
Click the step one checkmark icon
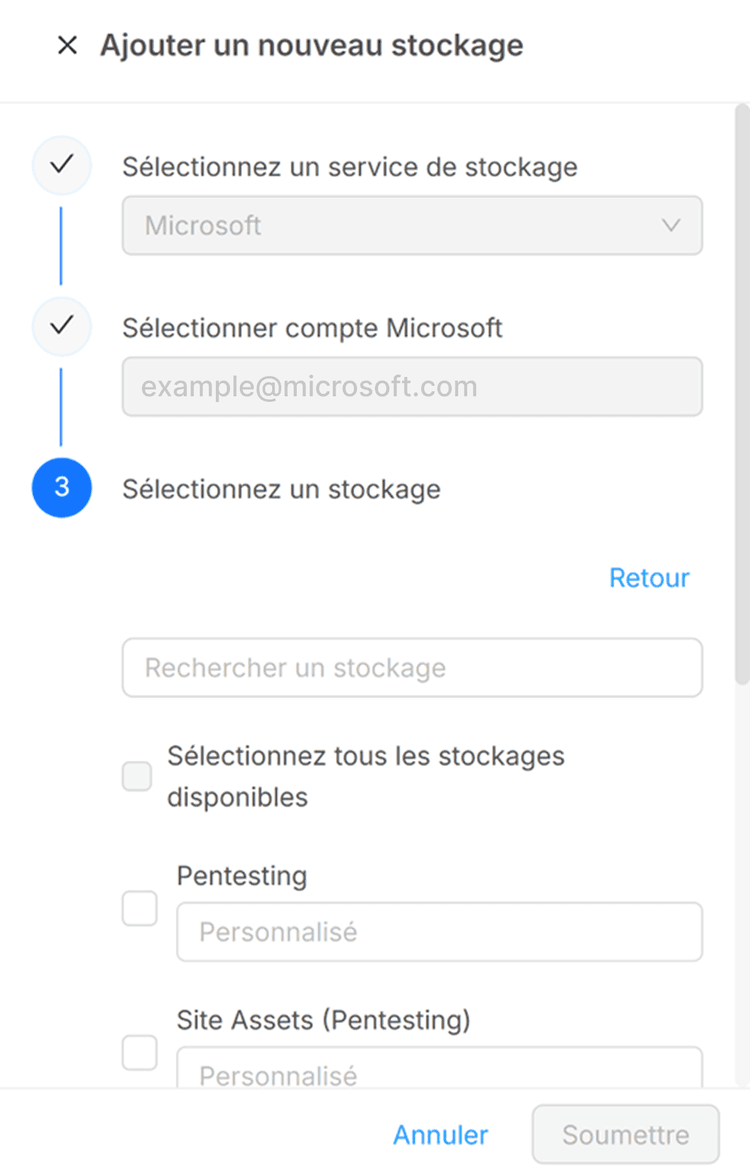click(x=62, y=165)
